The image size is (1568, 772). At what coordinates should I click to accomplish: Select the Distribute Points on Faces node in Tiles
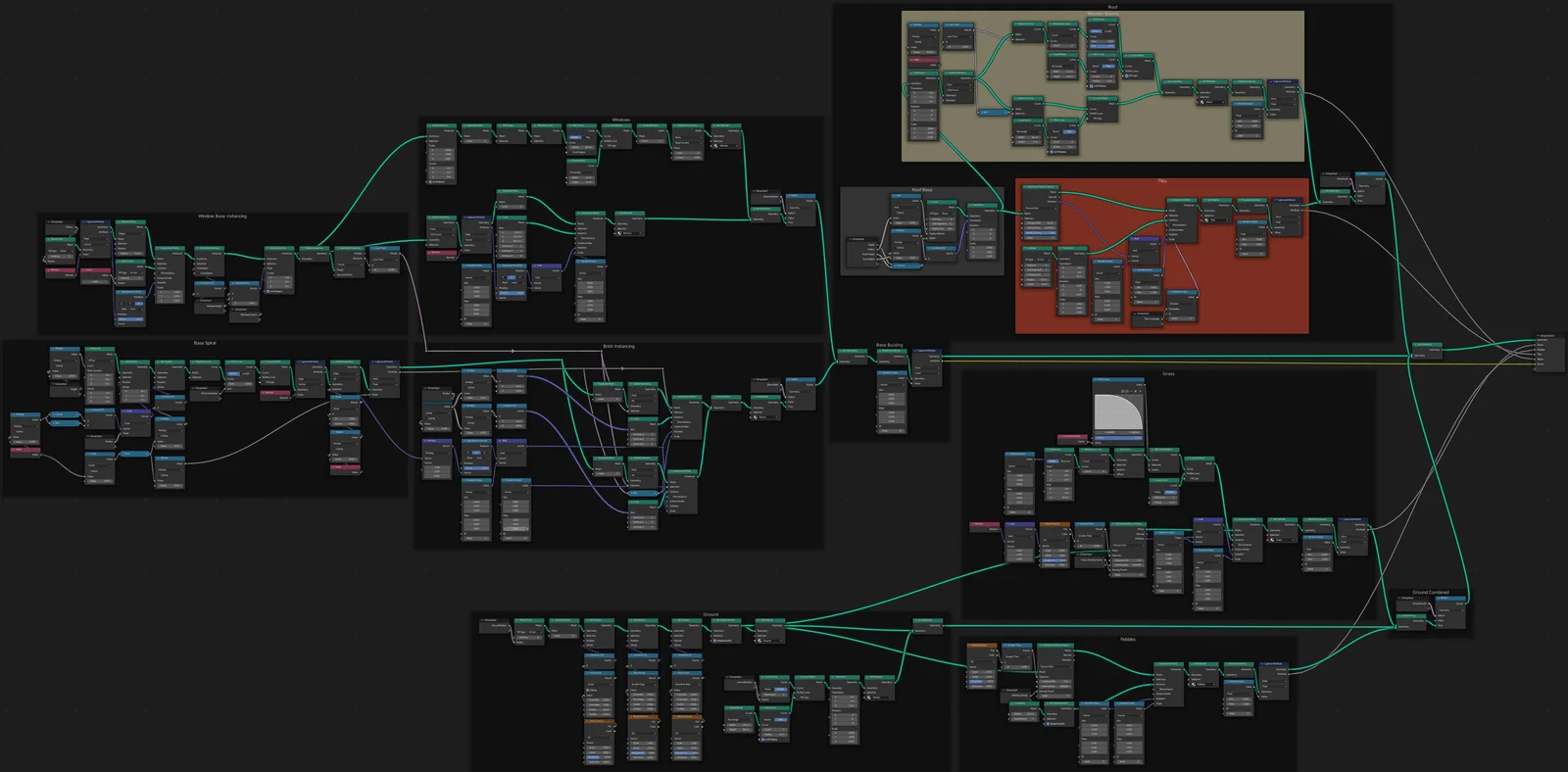point(1040,186)
